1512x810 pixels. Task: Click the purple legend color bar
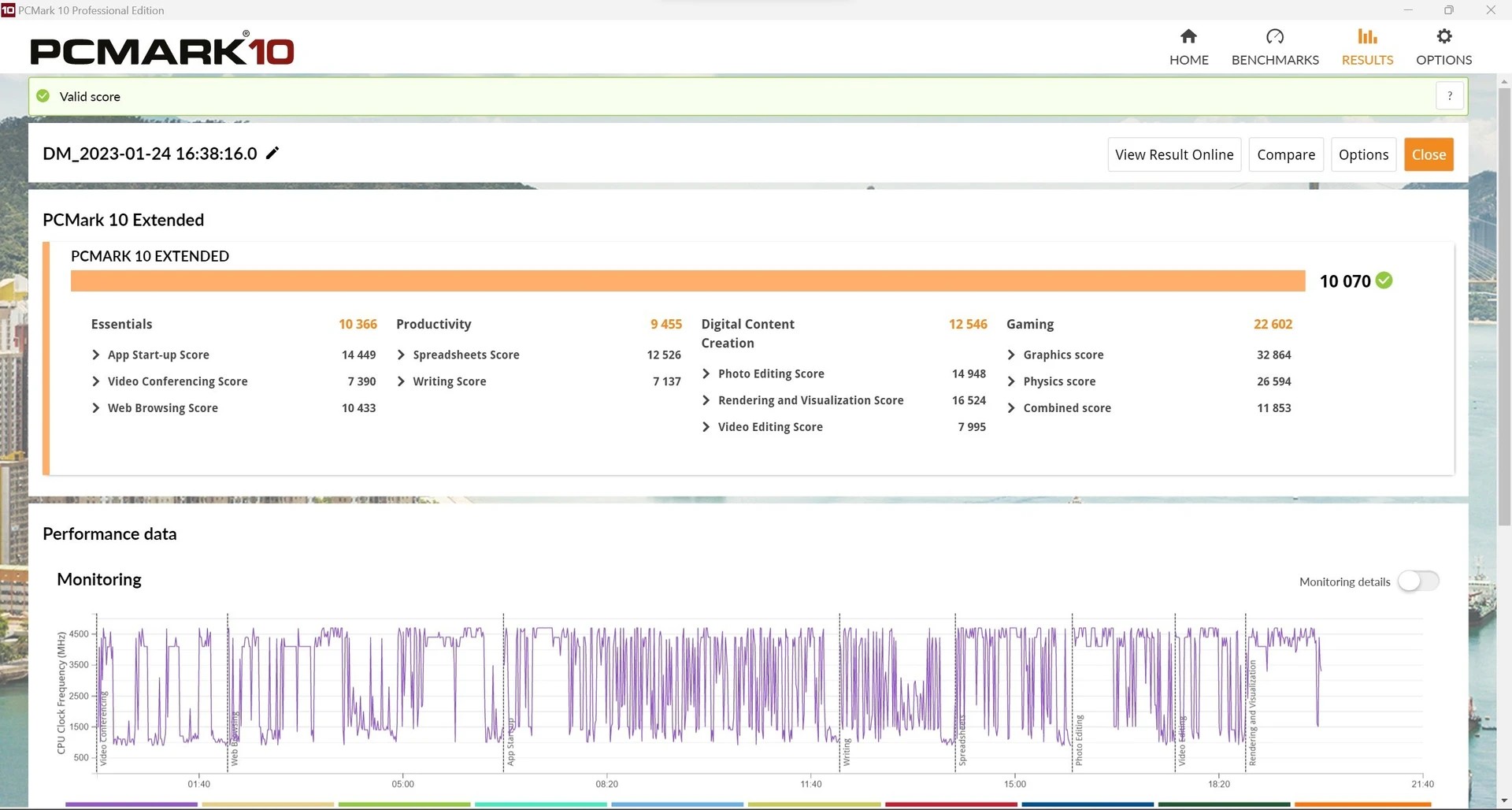click(131, 804)
